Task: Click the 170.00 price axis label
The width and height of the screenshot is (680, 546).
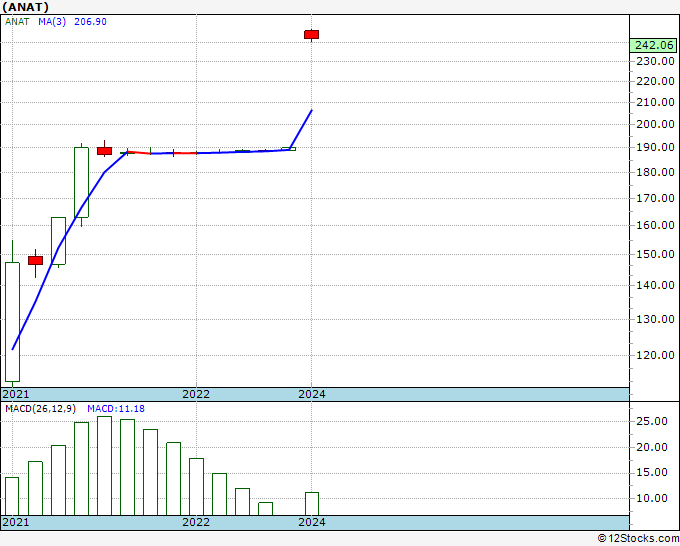Action: 655,198
